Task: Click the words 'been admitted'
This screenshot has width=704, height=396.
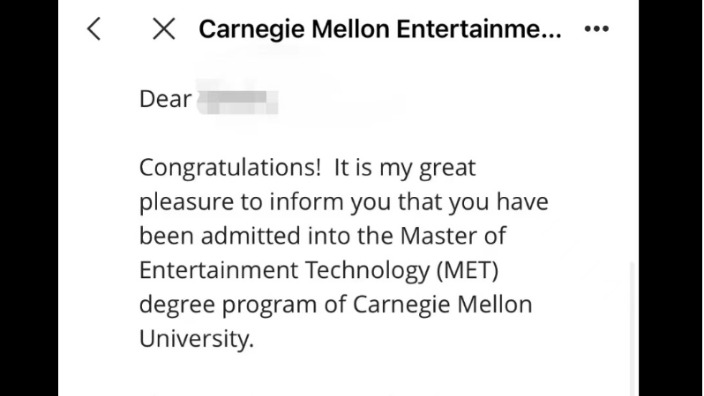Action: (x=220, y=236)
